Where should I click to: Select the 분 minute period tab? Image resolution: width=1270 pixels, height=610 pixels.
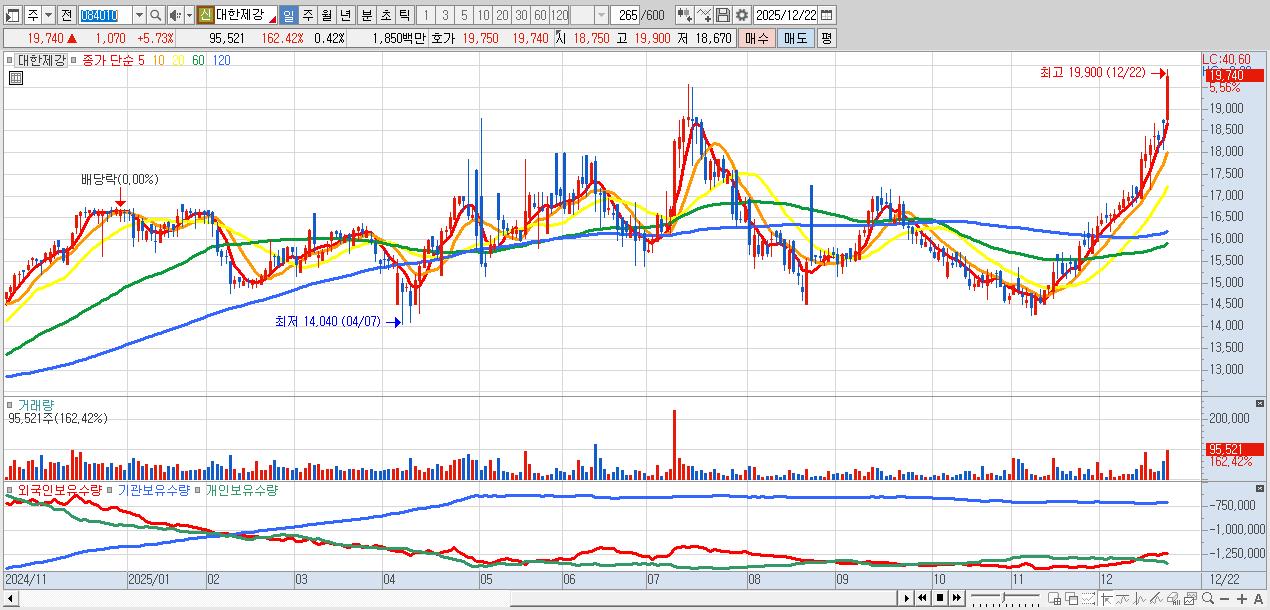coord(365,15)
